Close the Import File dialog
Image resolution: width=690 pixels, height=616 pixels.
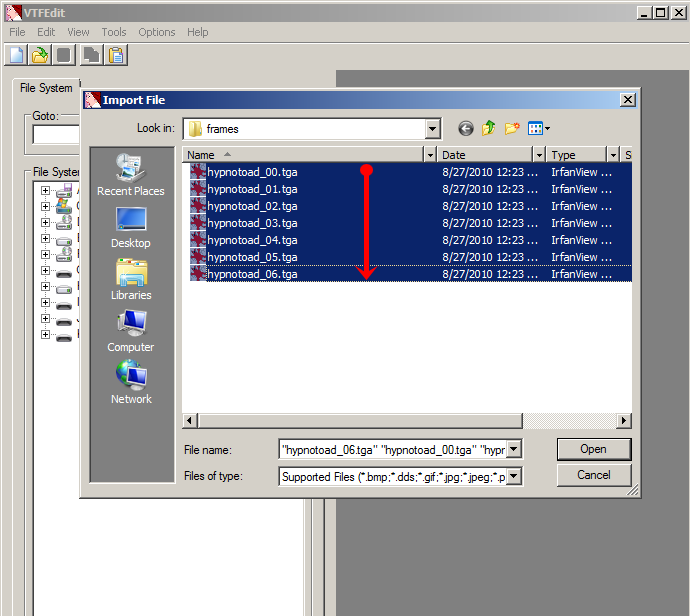point(628,100)
